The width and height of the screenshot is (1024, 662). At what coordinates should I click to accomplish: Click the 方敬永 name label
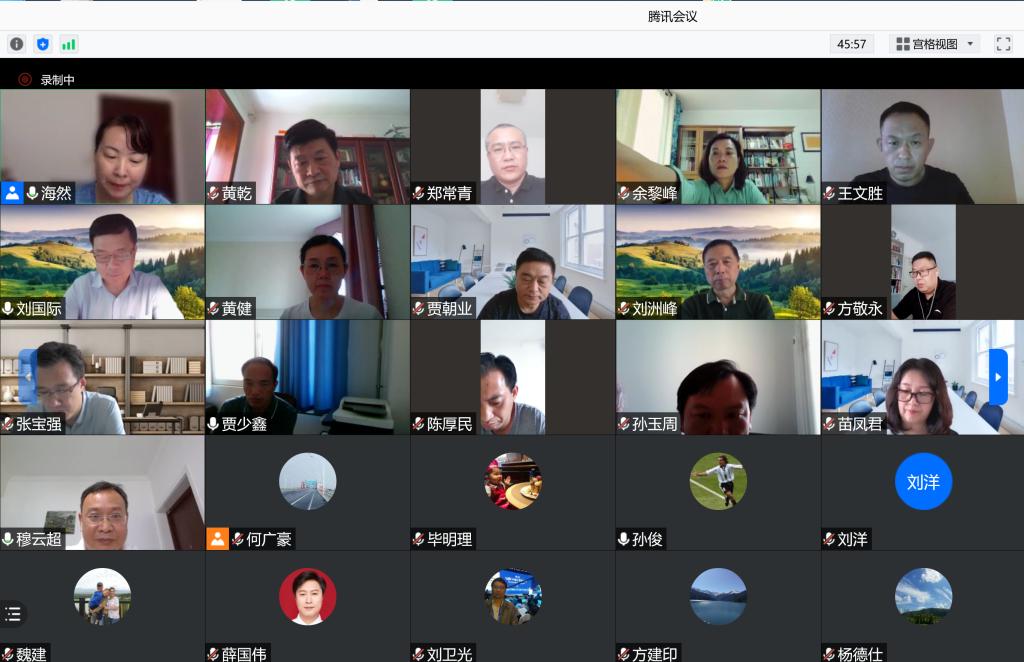pos(860,308)
